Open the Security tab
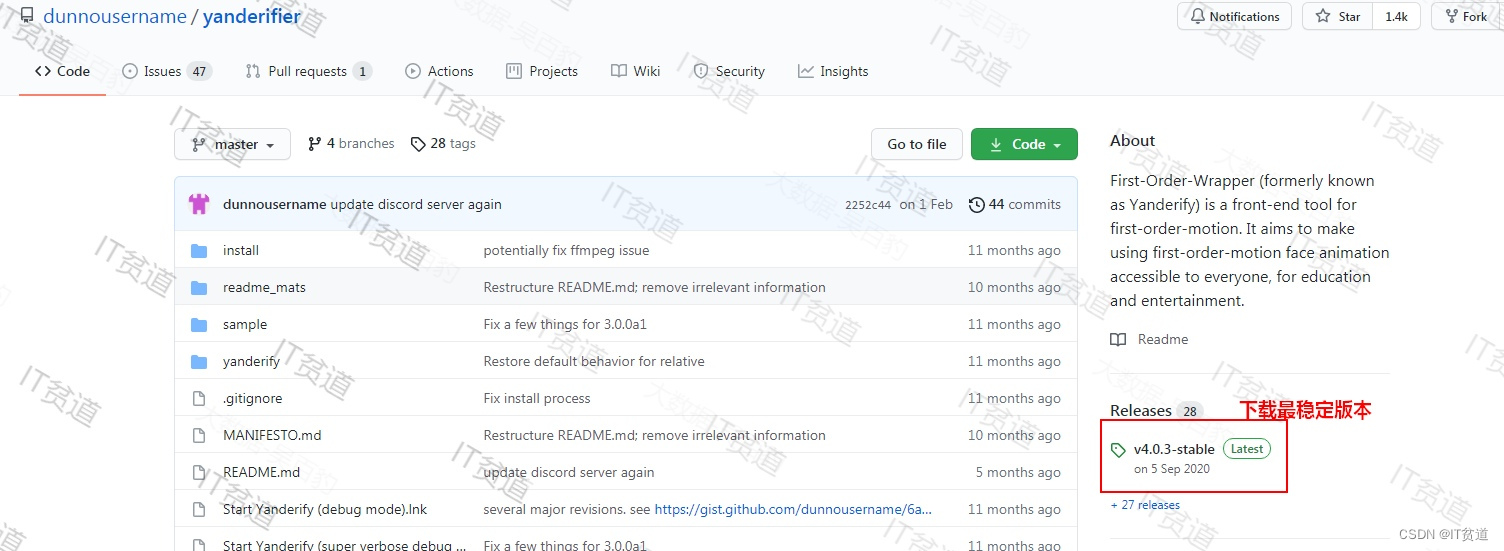Screen dimensions: 1504x551 (x=729, y=71)
